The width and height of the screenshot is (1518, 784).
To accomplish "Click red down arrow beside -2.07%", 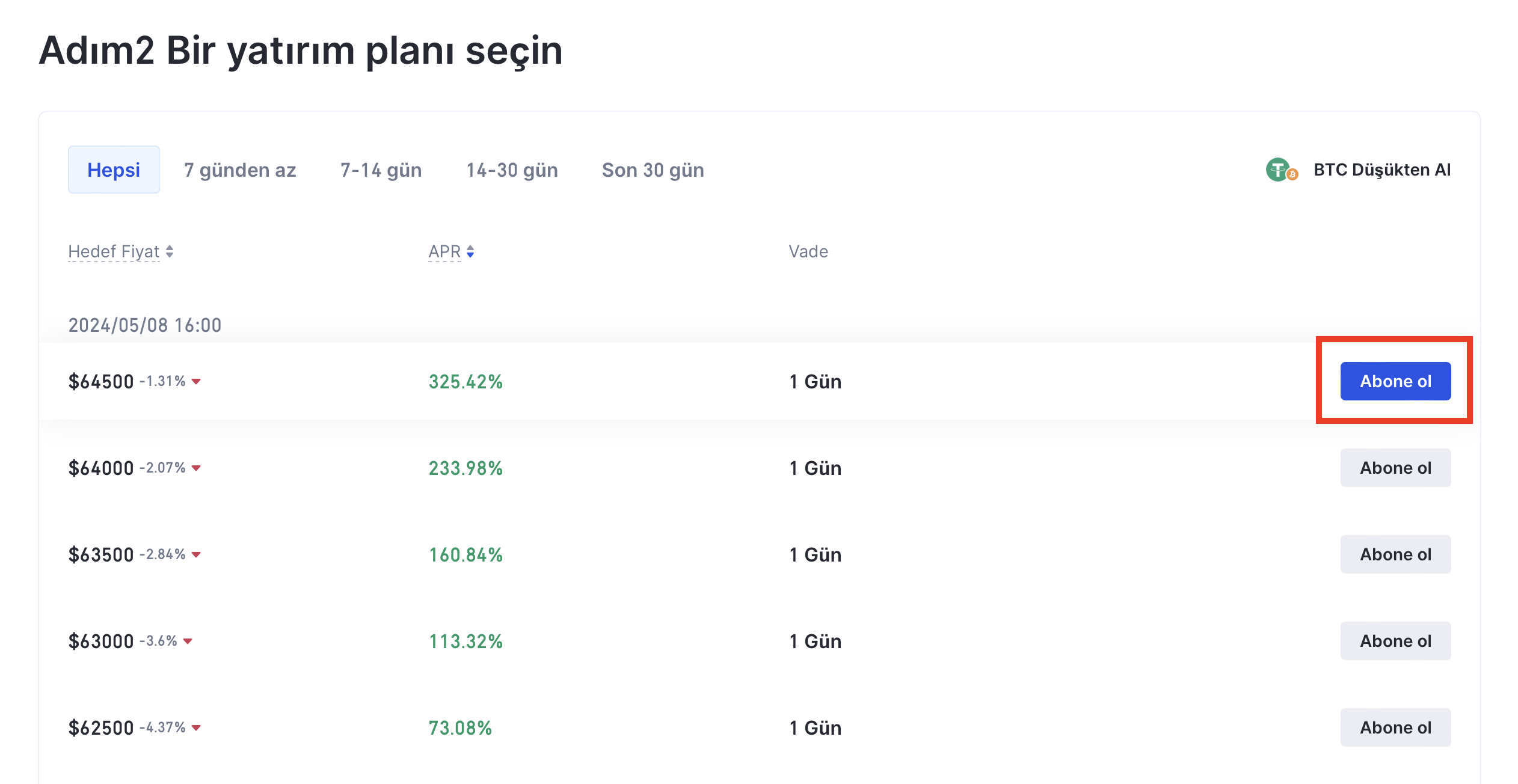I will coord(196,468).
